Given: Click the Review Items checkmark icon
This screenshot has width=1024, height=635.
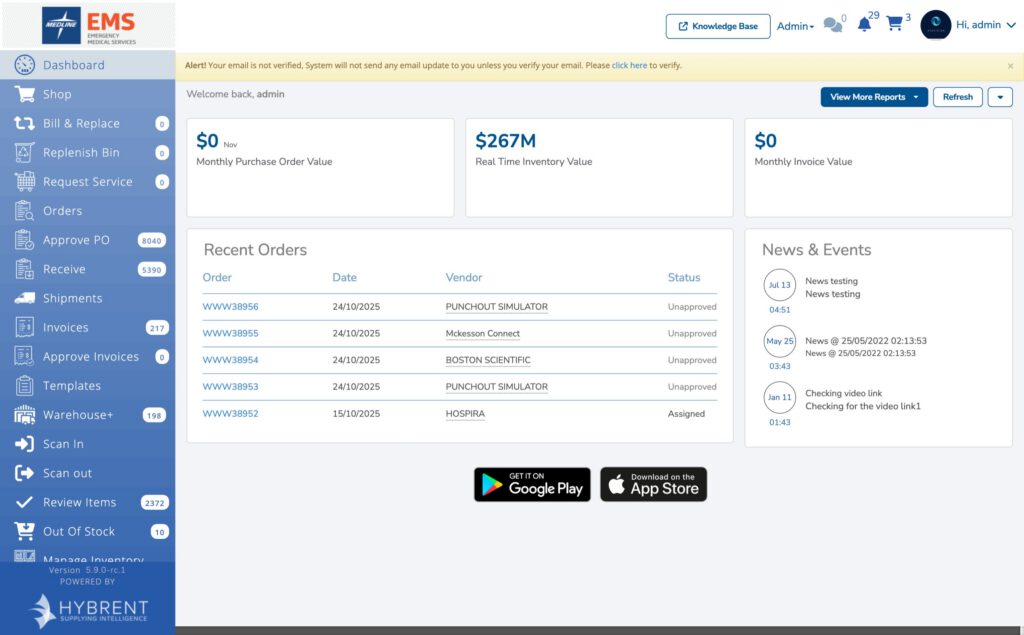Looking at the screenshot, I should 24,502.
